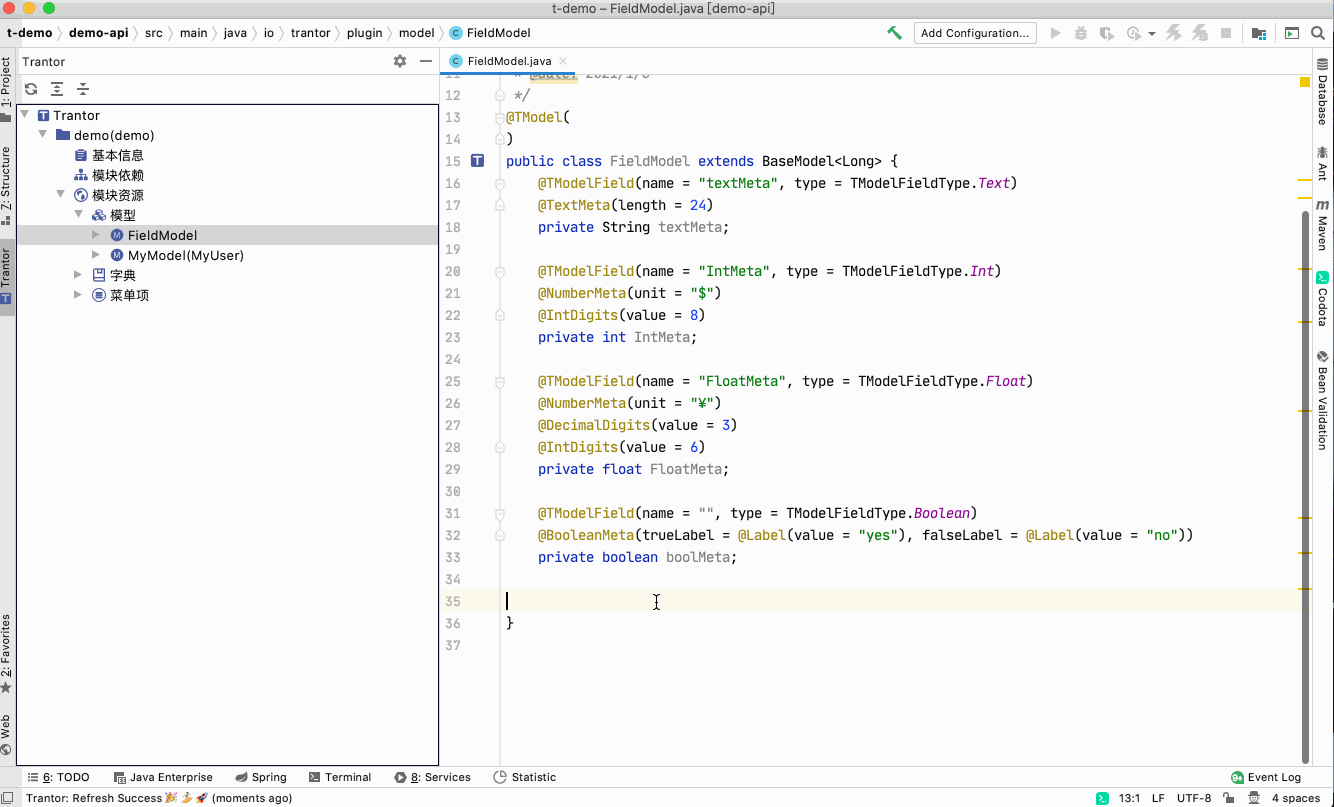Open the Database tool window
The width and height of the screenshot is (1334, 807).
[1322, 92]
